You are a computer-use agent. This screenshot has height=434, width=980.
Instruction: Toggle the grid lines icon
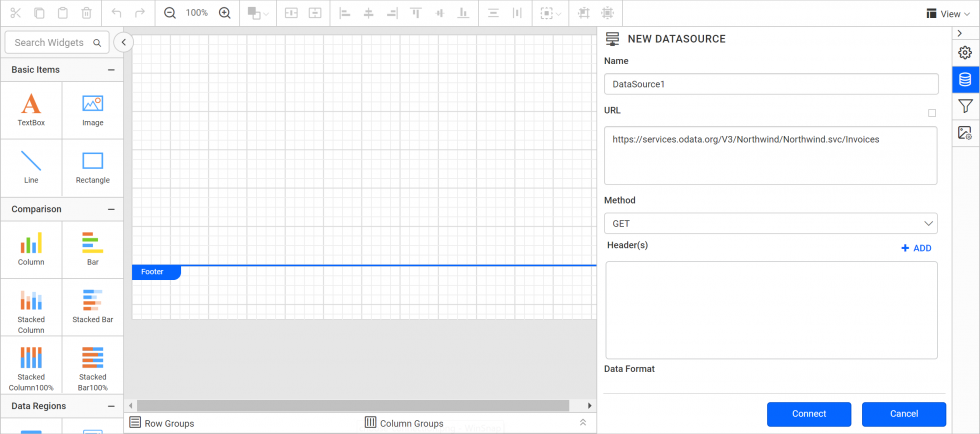click(x=584, y=13)
